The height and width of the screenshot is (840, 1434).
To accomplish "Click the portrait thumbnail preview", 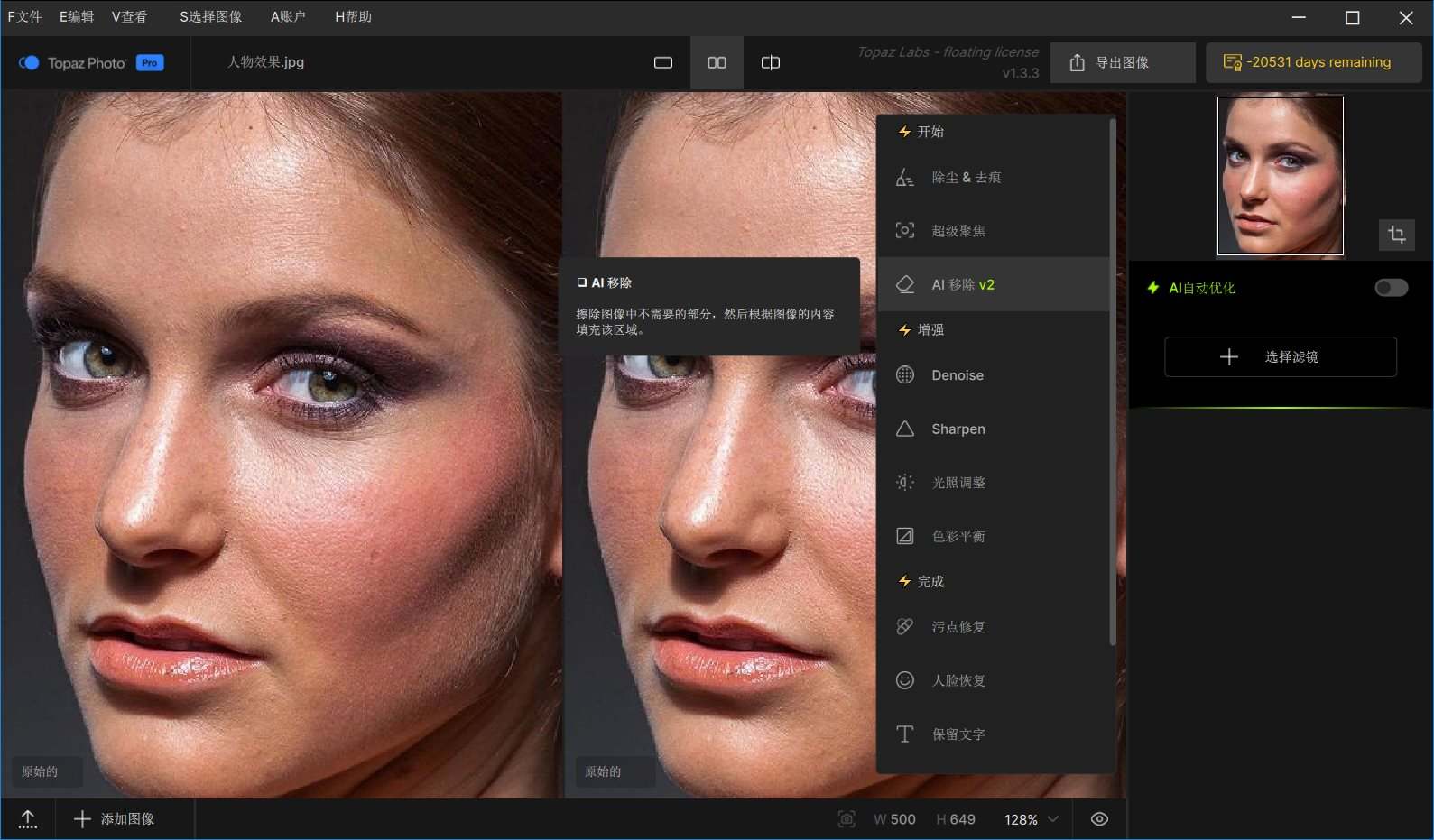I will 1280,176.
